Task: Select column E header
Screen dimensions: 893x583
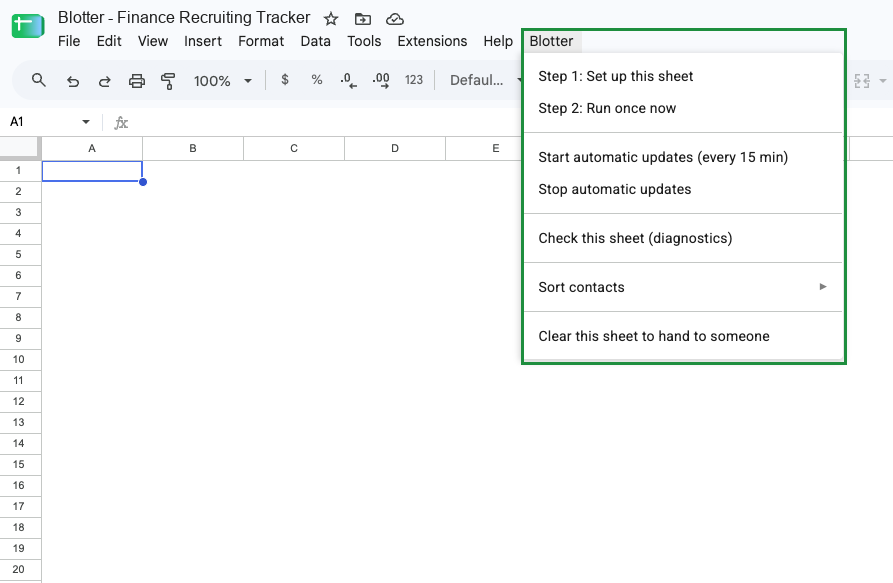Action: (495, 149)
